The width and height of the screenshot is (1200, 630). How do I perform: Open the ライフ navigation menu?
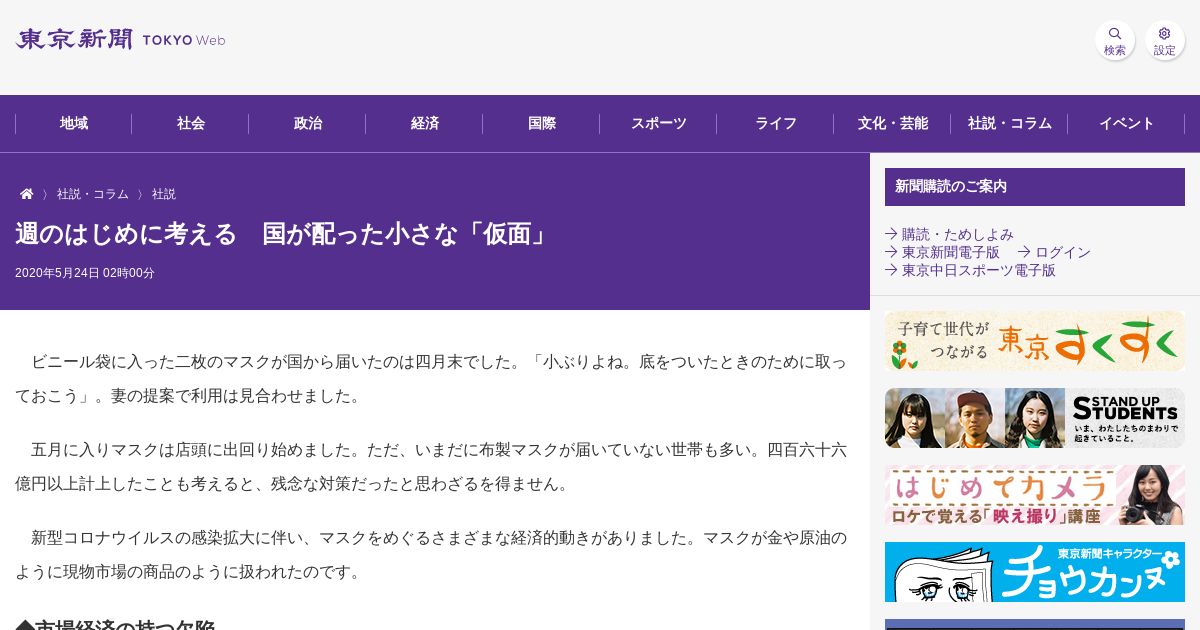click(x=776, y=124)
